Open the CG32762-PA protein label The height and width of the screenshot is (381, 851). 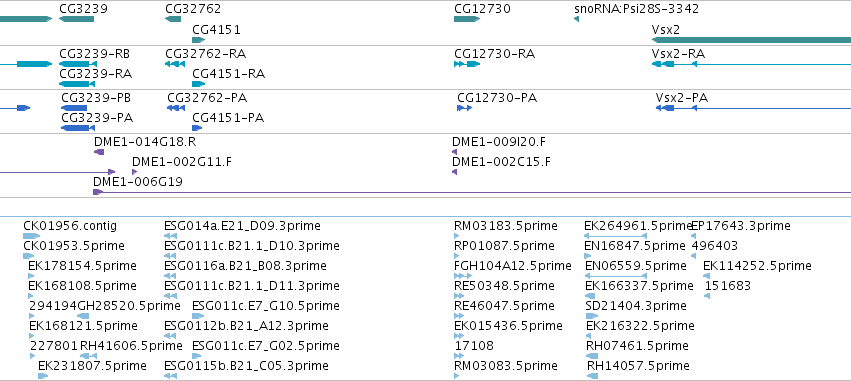point(207,98)
